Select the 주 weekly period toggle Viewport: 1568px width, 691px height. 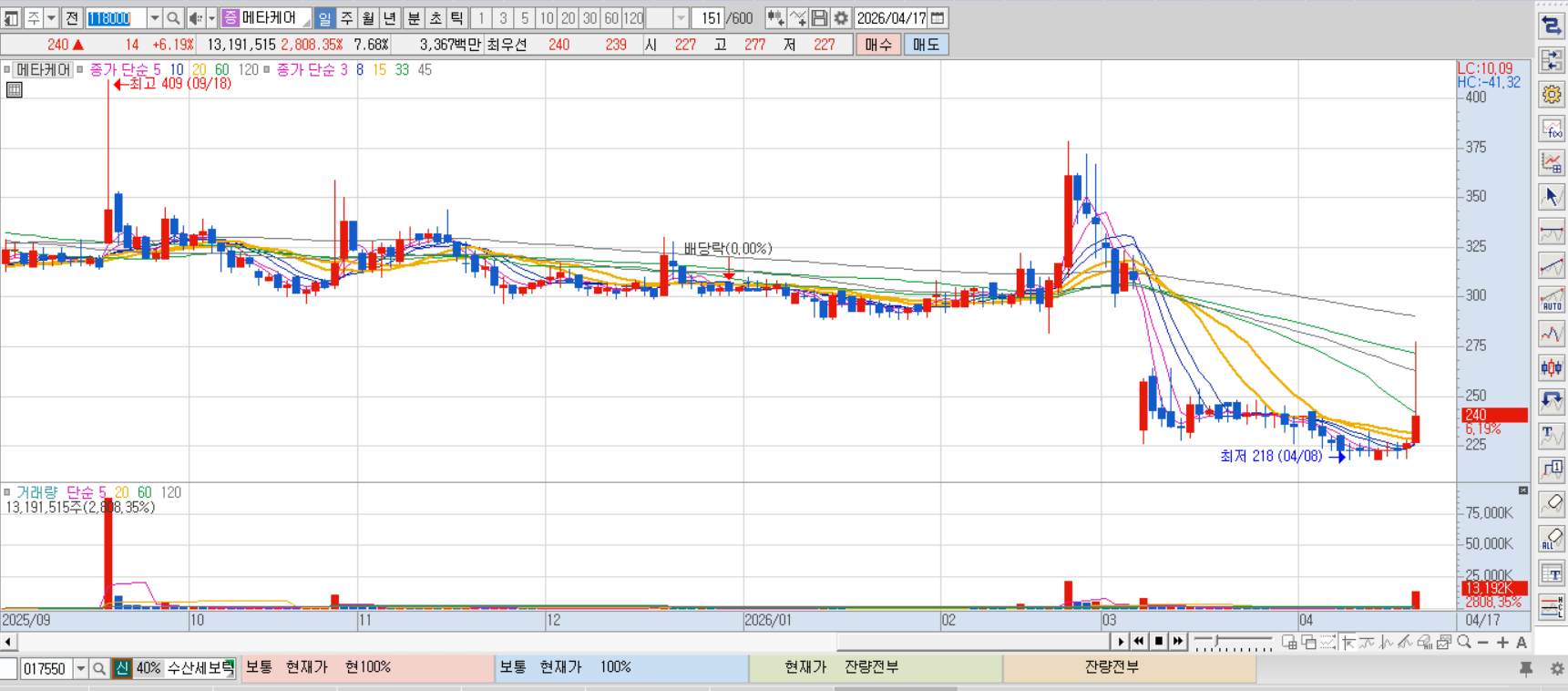346,18
